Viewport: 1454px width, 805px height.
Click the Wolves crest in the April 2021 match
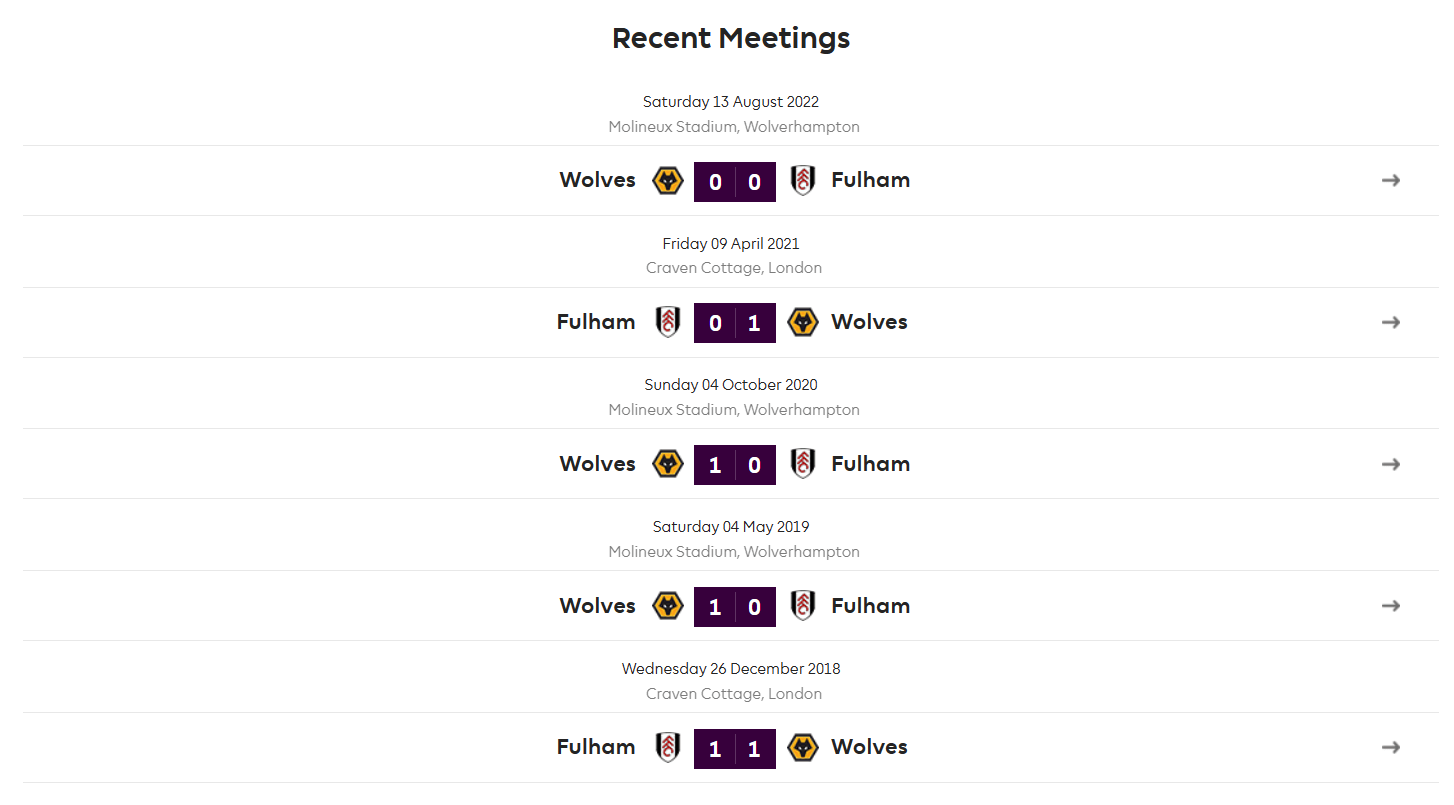point(802,322)
